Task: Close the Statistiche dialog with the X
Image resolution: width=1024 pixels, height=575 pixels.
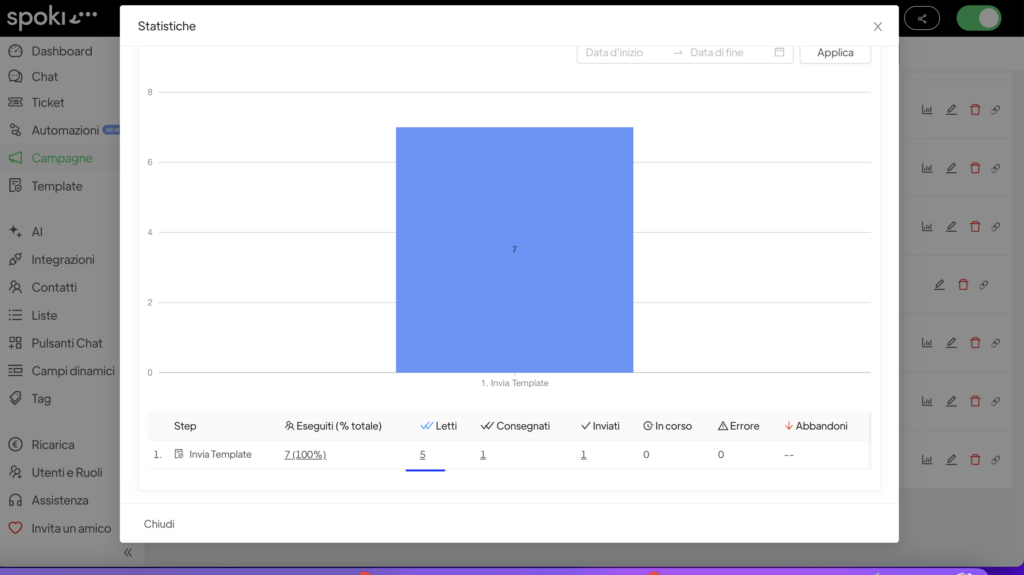Action: 877,27
